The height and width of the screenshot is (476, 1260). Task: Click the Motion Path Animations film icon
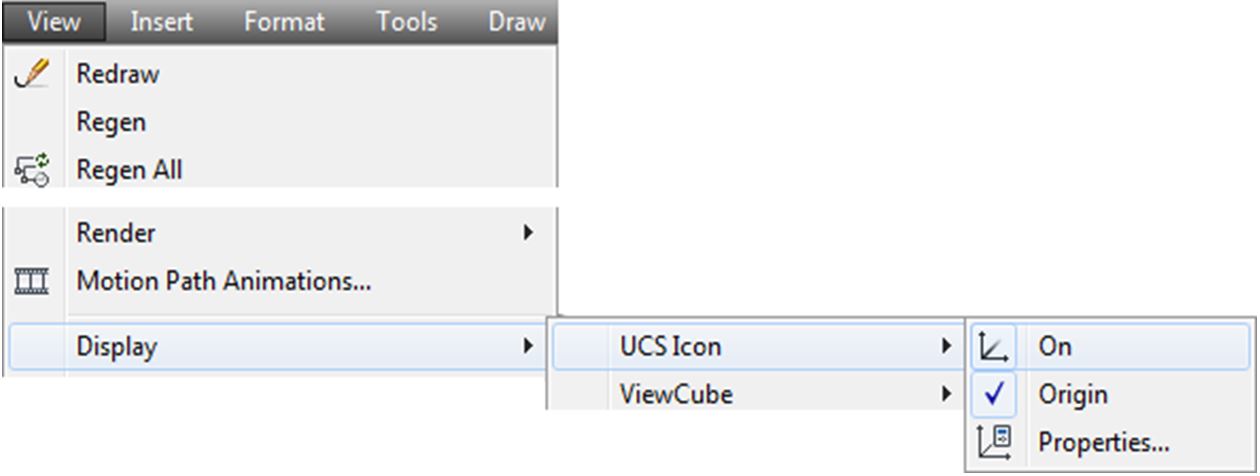[x=32, y=283]
